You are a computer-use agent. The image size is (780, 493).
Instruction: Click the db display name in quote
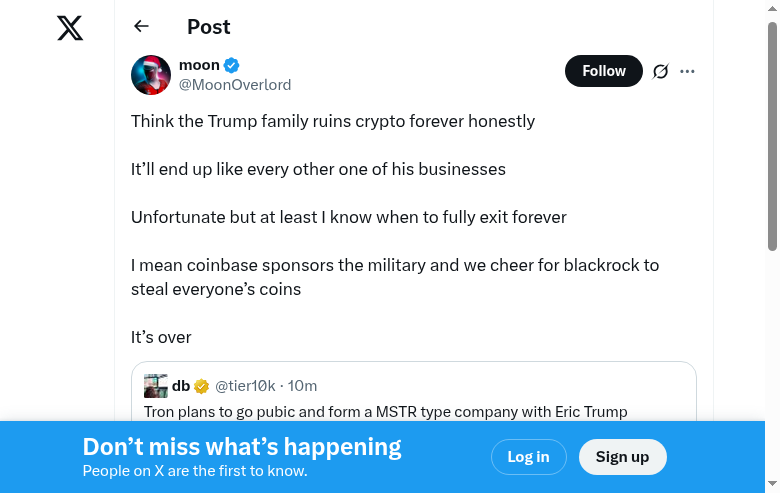coord(181,386)
